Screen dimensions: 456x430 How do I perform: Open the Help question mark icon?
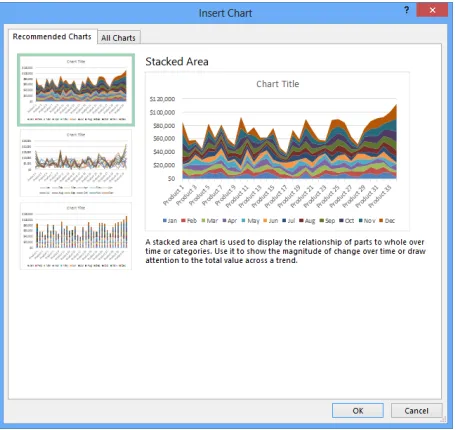(x=406, y=10)
